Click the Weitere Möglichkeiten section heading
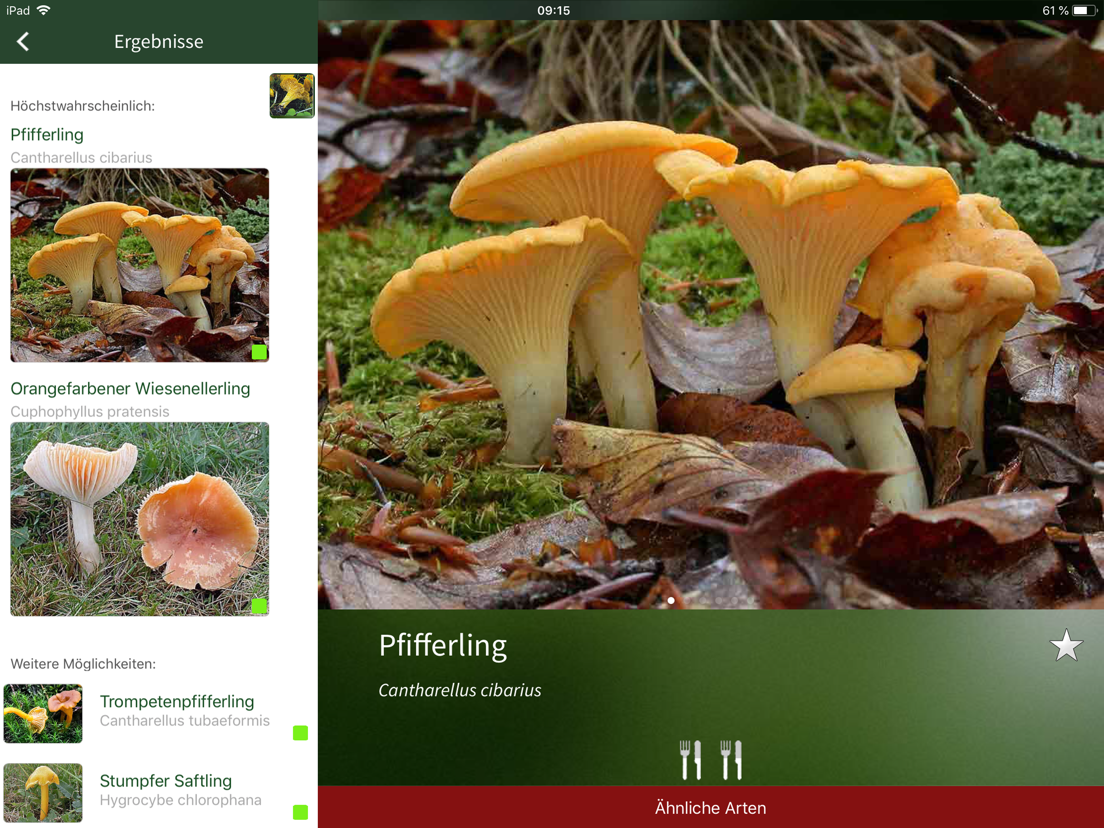 (x=83, y=663)
